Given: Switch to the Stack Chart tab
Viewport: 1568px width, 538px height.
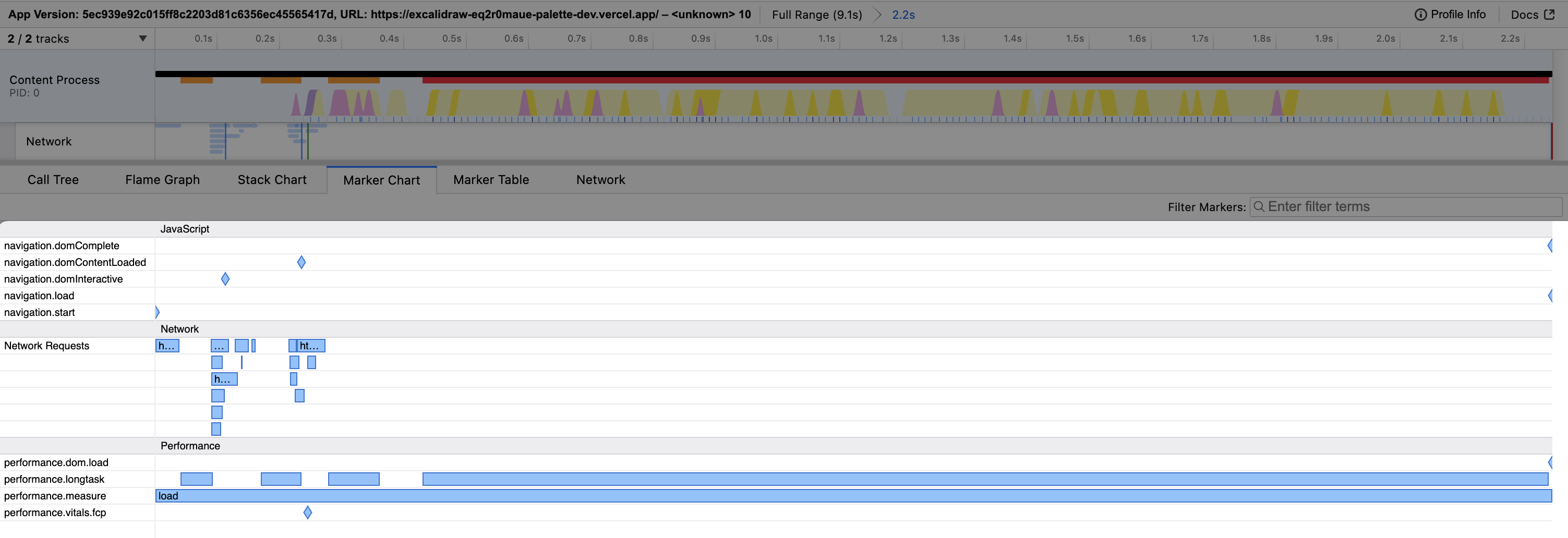Looking at the screenshot, I should coord(272,179).
